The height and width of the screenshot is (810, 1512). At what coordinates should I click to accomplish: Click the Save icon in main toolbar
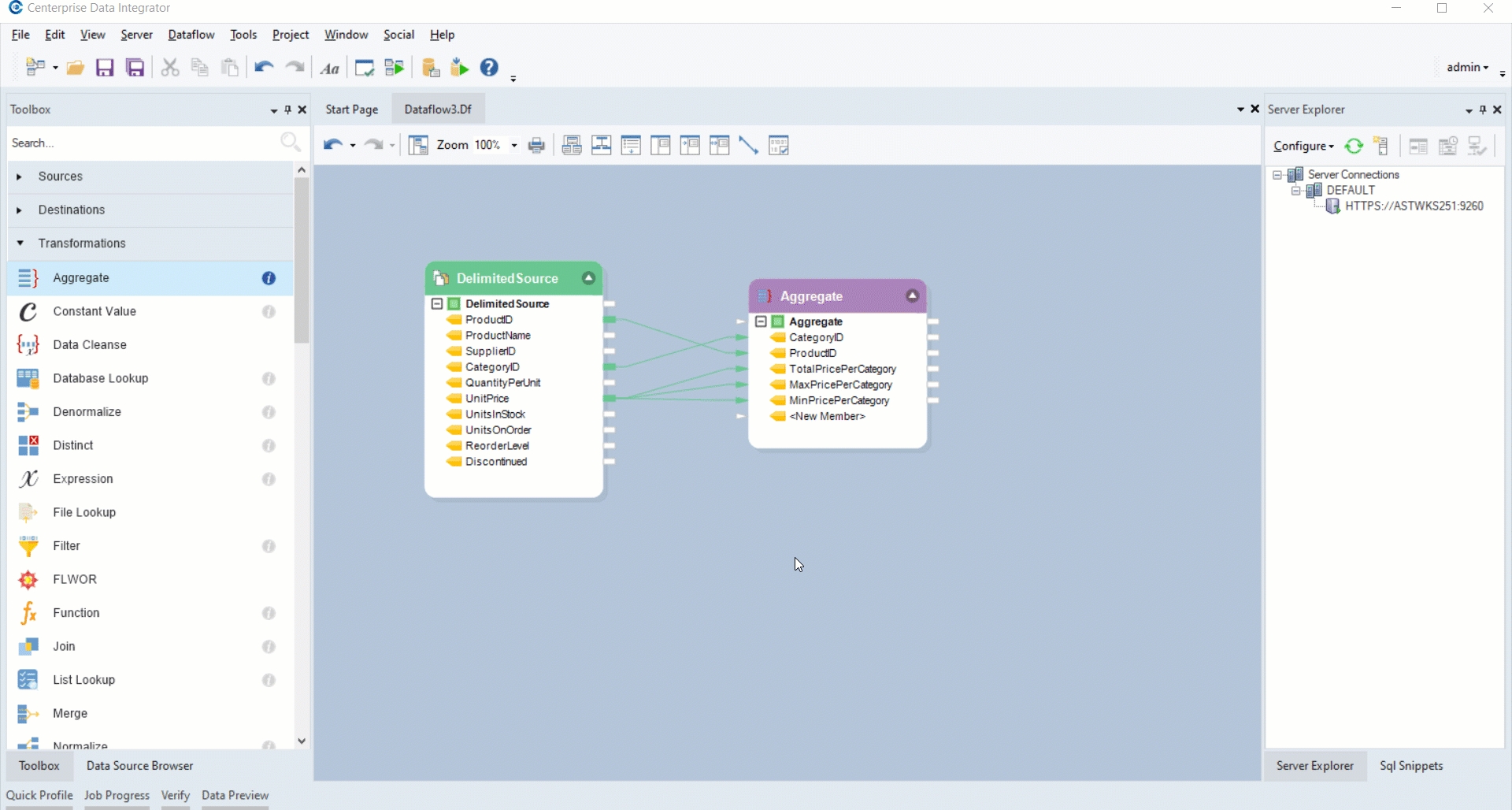105,68
